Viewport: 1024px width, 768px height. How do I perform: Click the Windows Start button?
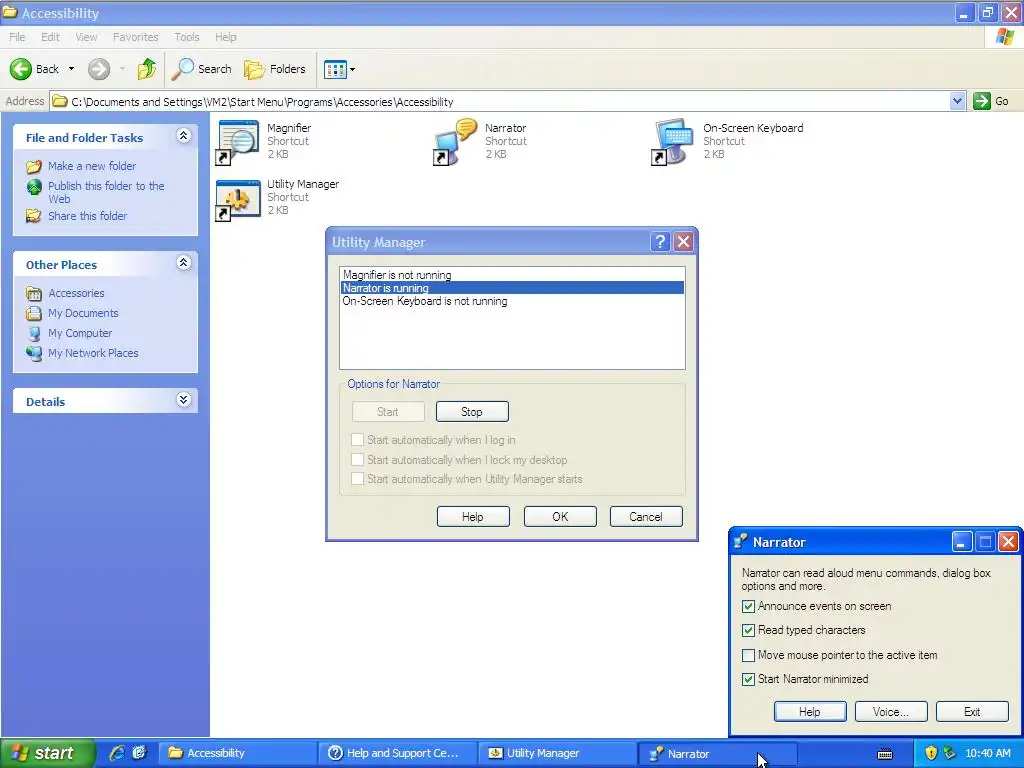click(x=48, y=753)
